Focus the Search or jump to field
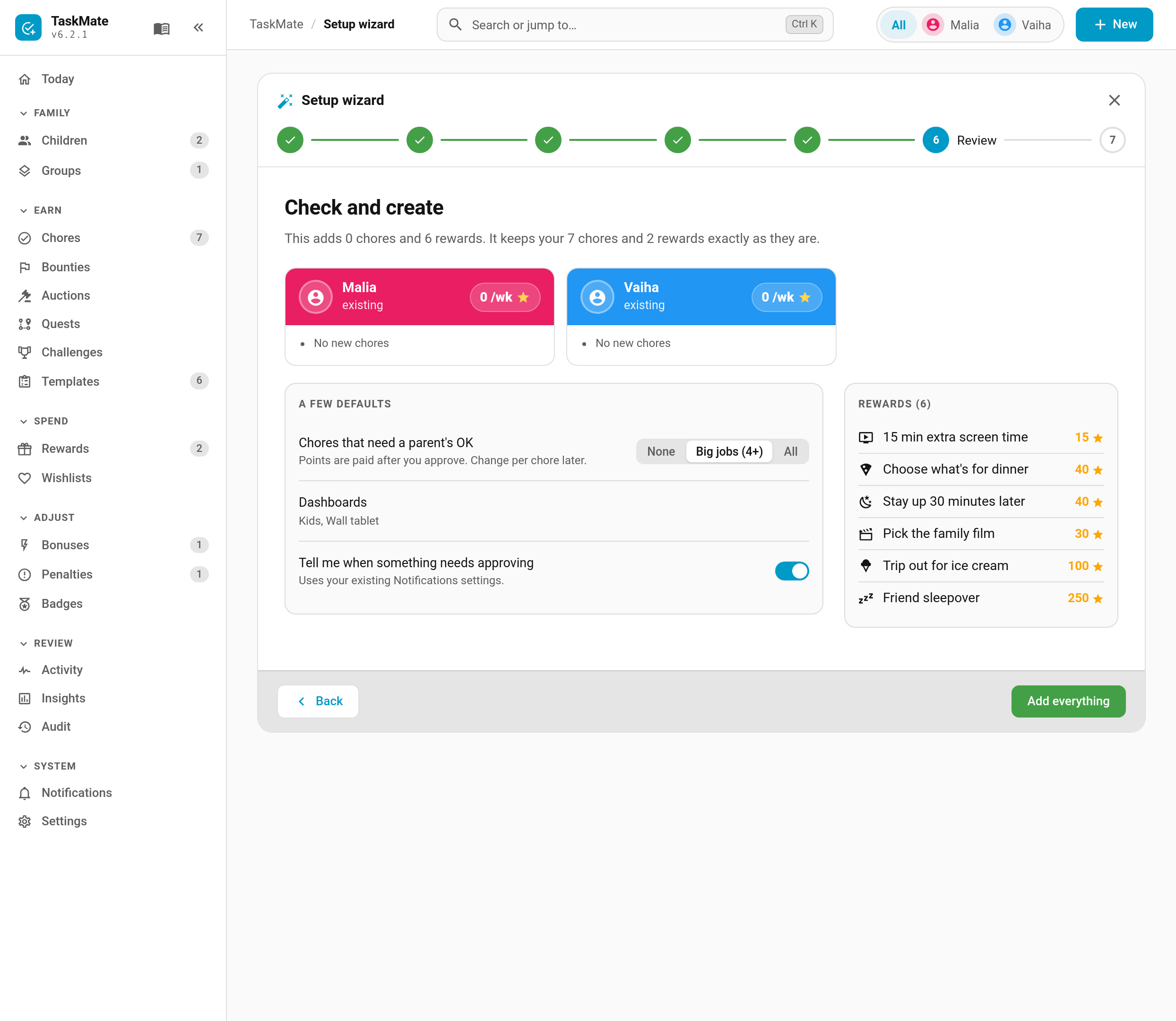 click(635, 25)
